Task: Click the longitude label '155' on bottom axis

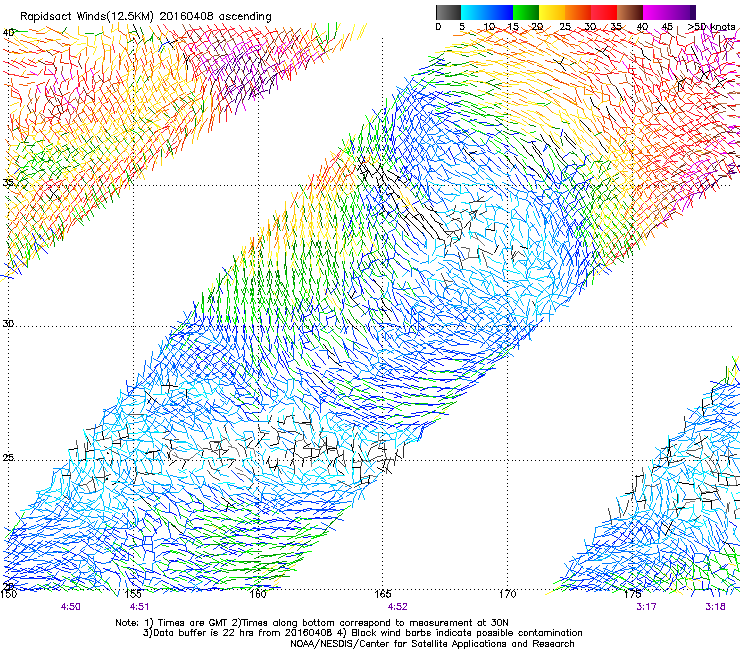Action: pyautogui.click(x=133, y=594)
